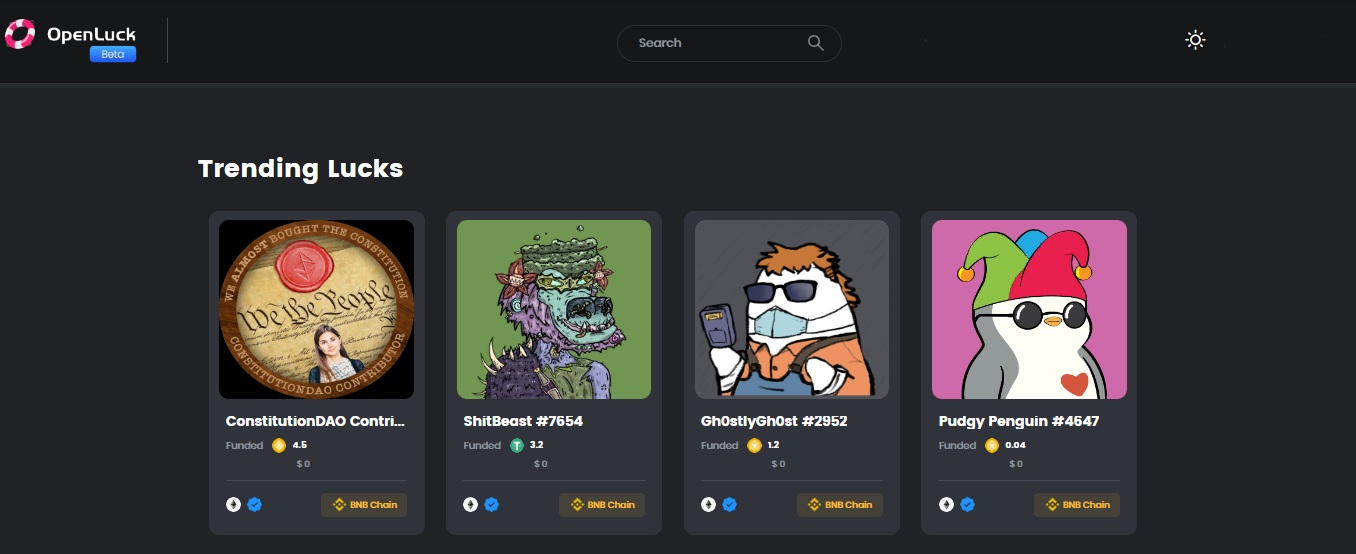Screen dimensions: 1356x554
Task: Click the ShitBeast #7654 title link
Action: click(523, 421)
